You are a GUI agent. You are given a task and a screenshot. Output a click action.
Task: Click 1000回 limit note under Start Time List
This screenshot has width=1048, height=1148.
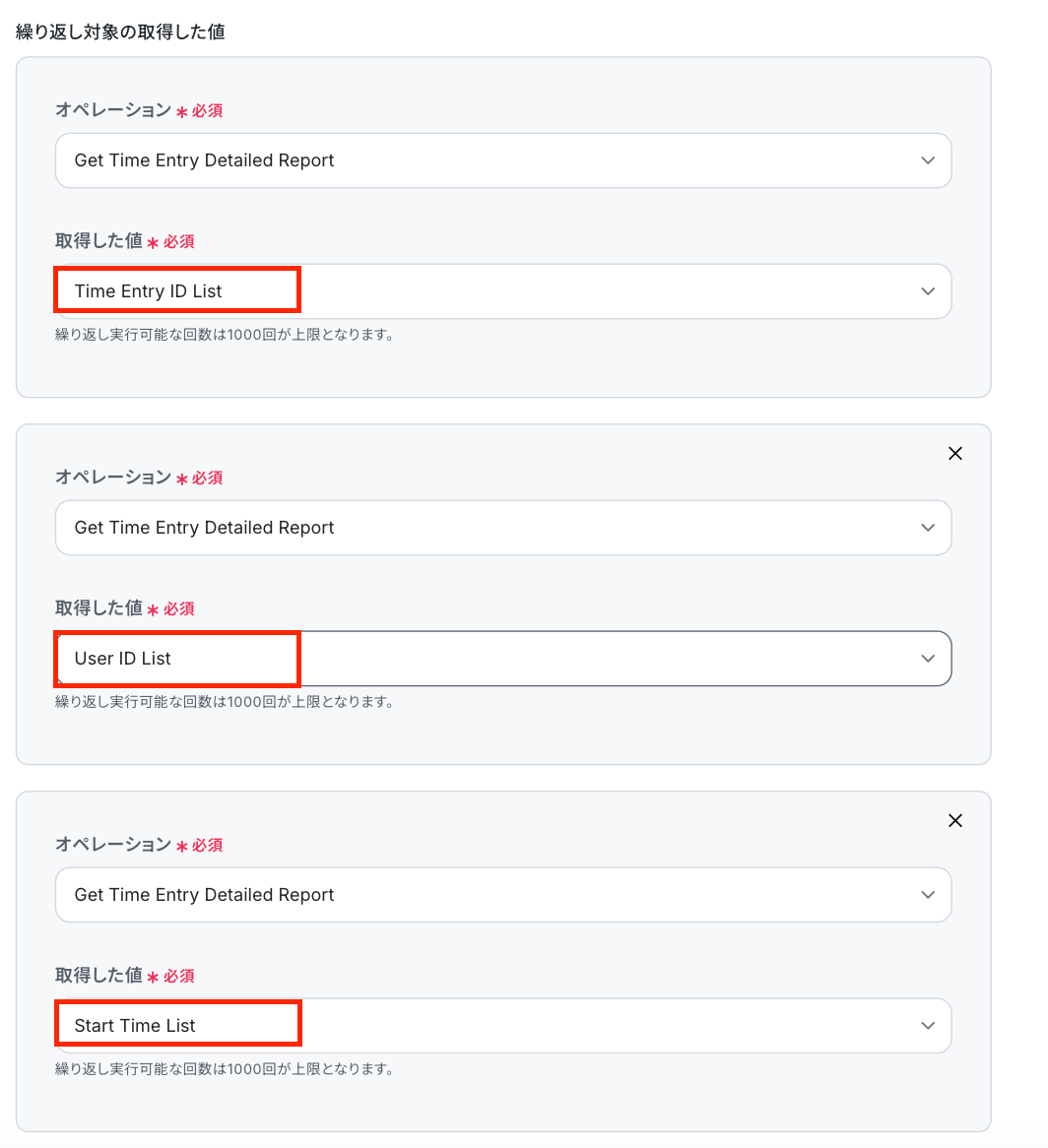point(225,1069)
